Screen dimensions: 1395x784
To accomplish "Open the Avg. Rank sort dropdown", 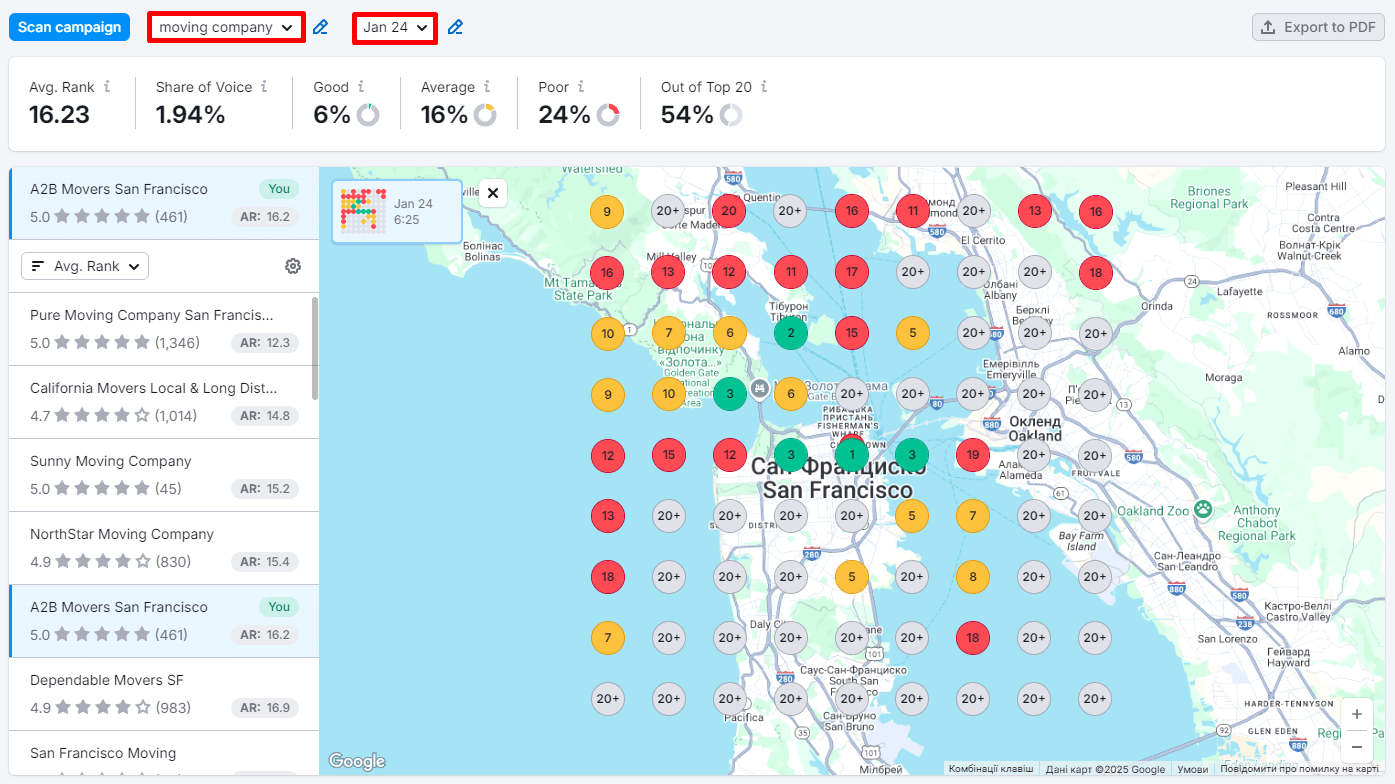I will 85,266.
